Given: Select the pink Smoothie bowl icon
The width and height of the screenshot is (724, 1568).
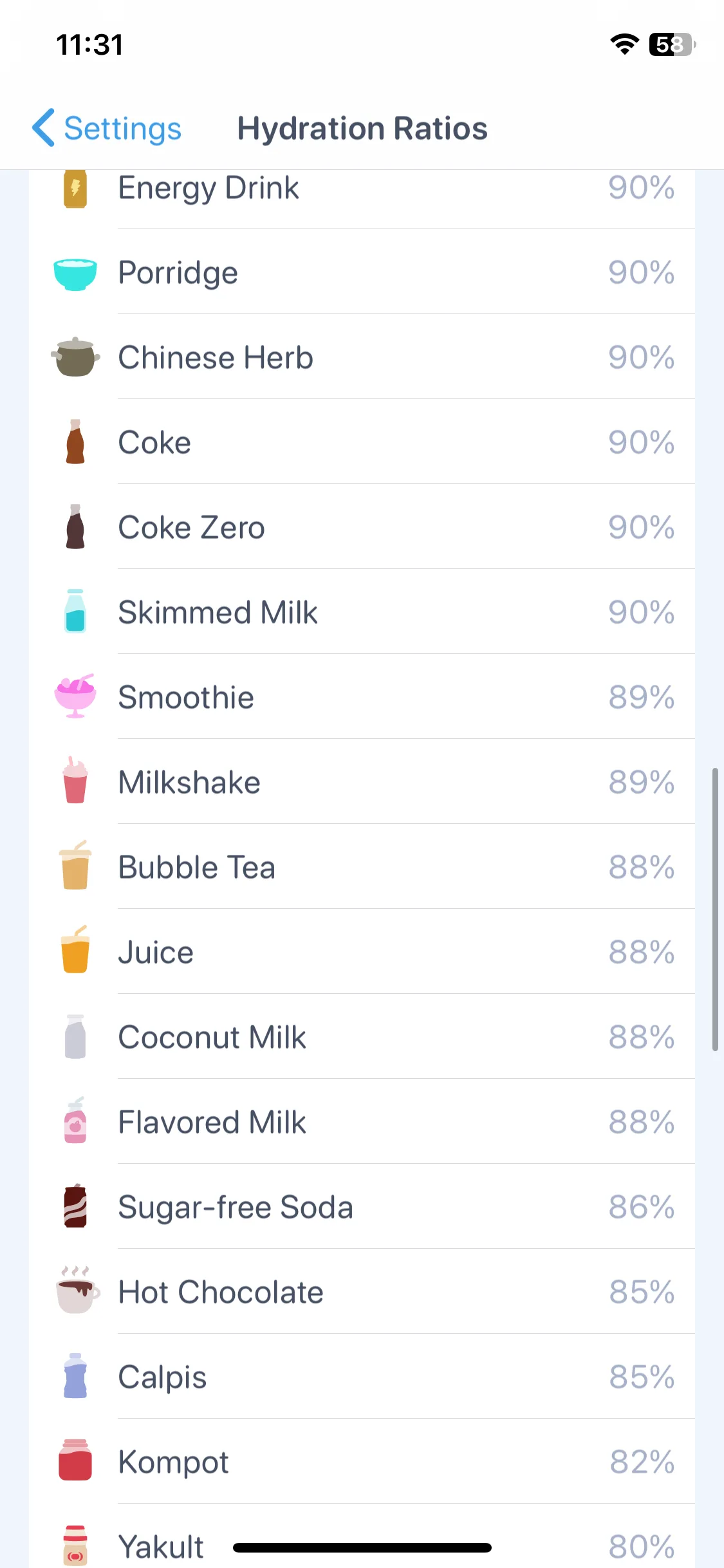Looking at the screenshot, I should (x=75, y=696).
